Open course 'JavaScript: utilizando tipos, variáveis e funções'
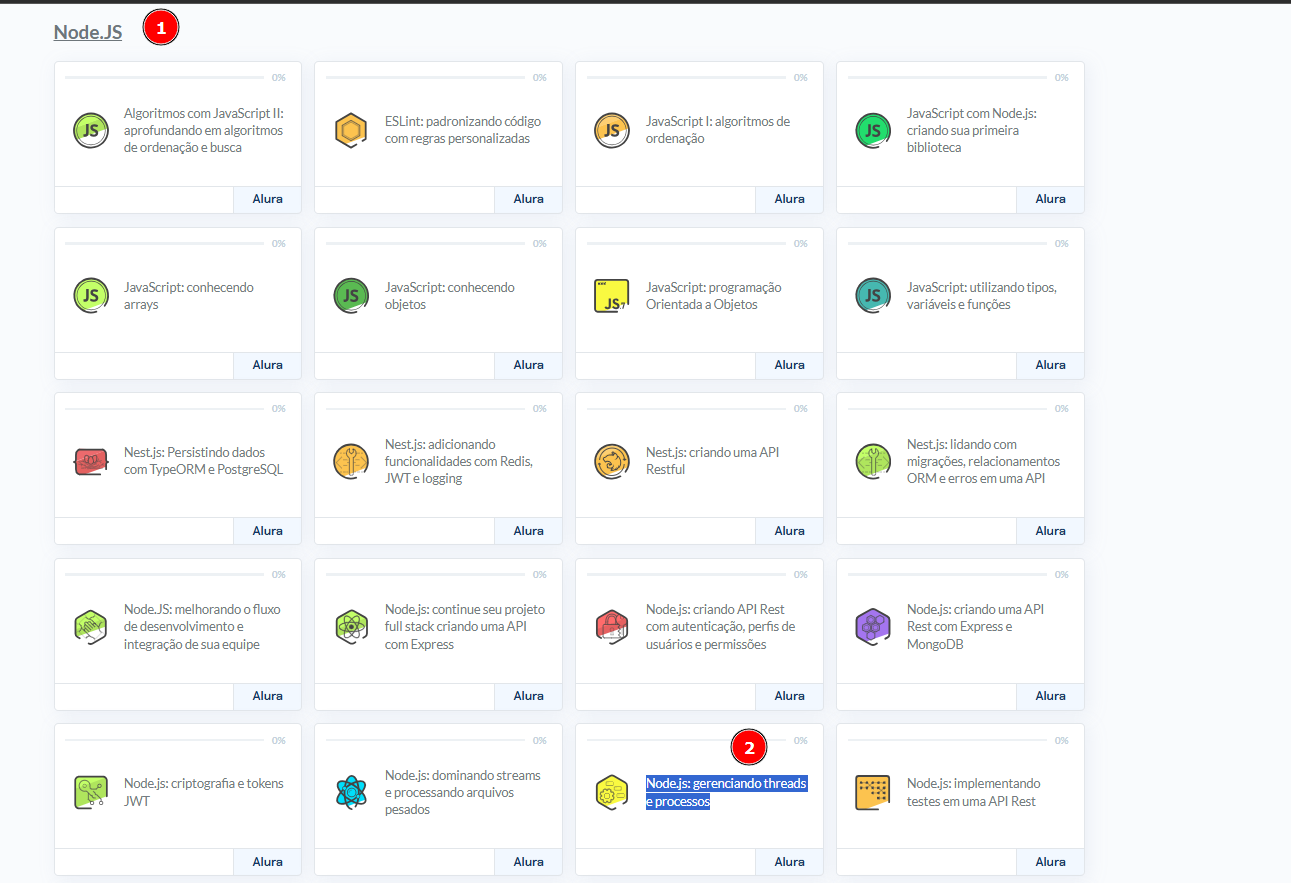Viewport: 1291px width, 883px height. pos(982,296)
